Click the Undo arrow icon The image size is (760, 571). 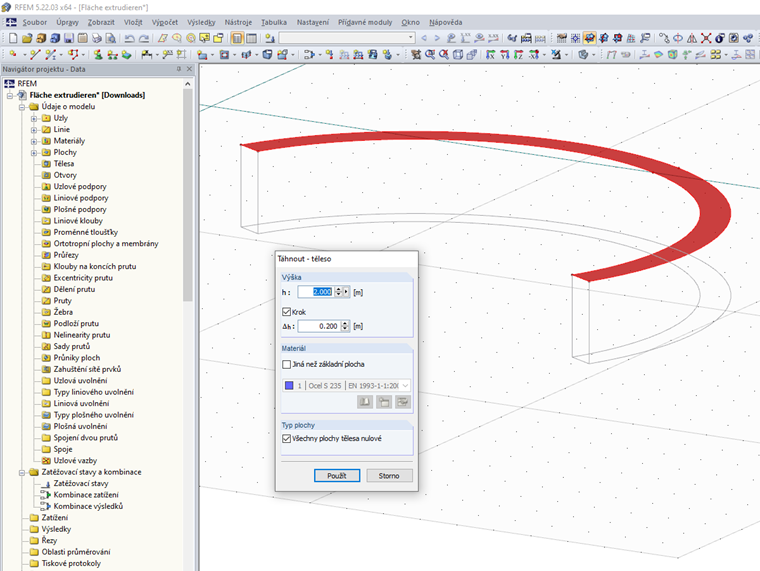click(129, 38)
